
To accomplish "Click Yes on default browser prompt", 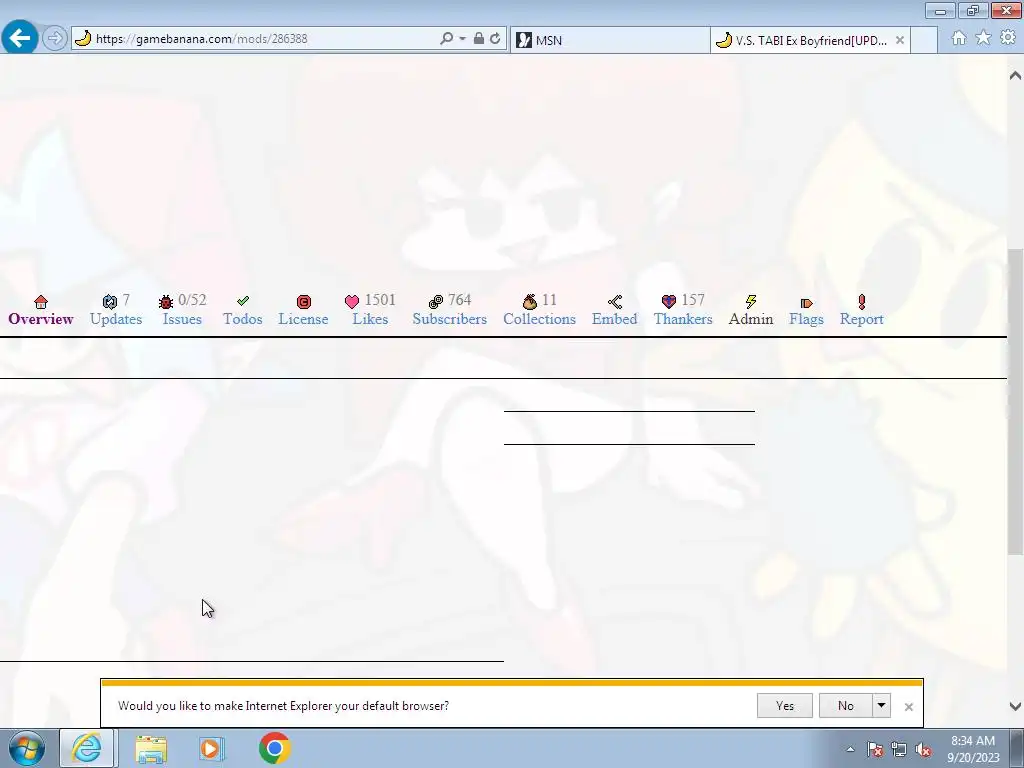I will click(785, 706).
